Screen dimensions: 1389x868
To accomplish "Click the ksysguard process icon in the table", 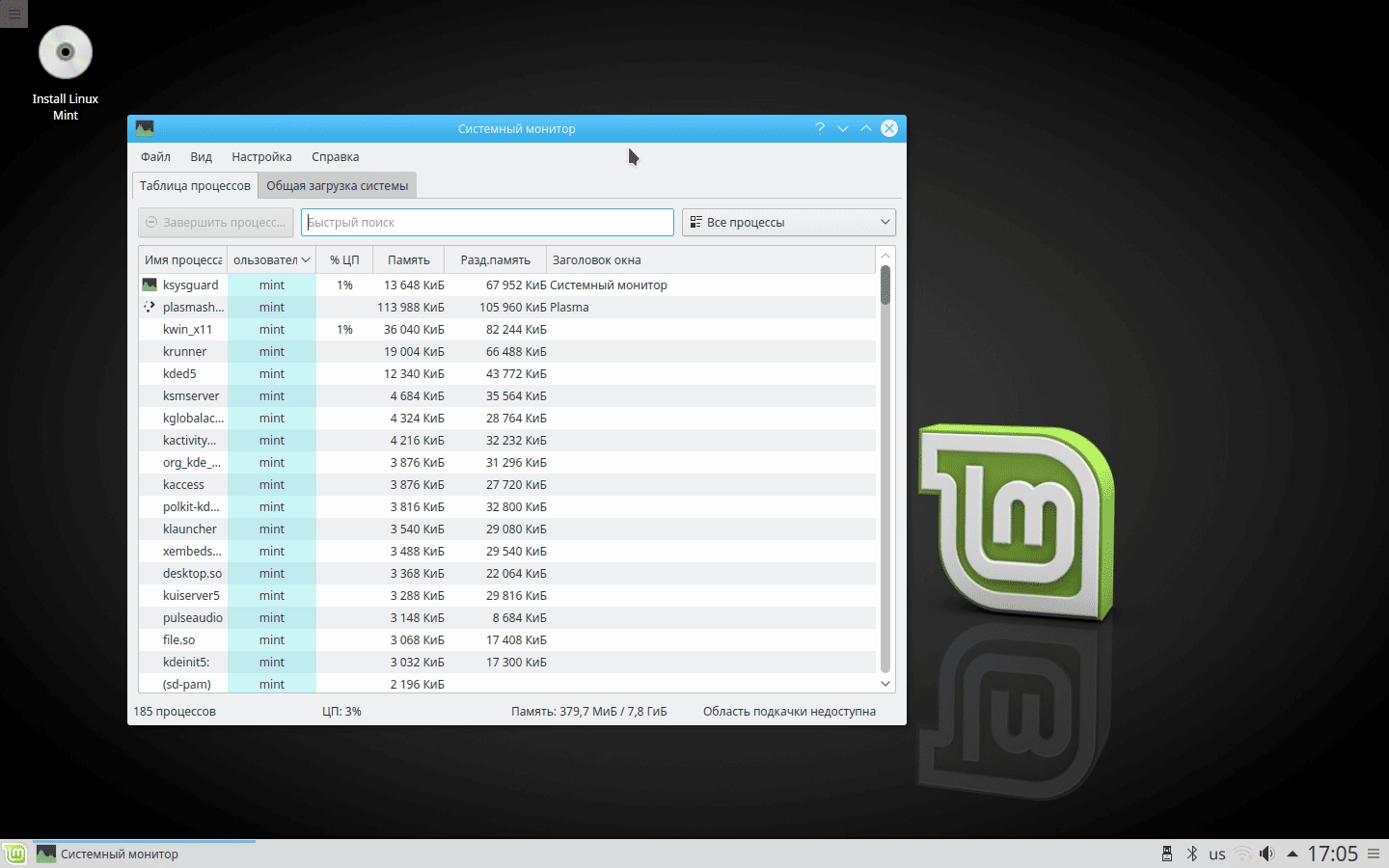I will tap(150, 285).
